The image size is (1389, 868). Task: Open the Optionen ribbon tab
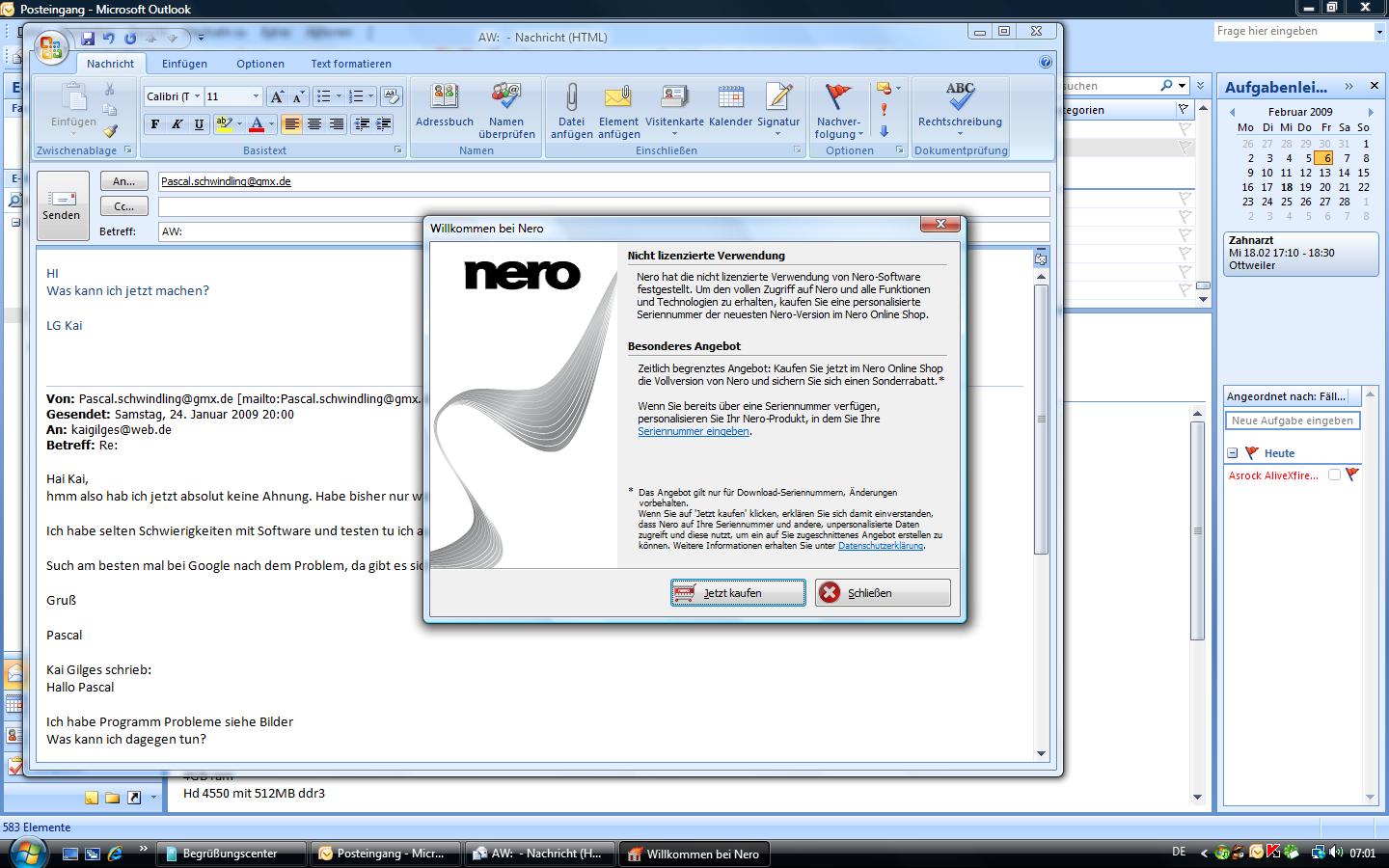(x=260, y=64)
